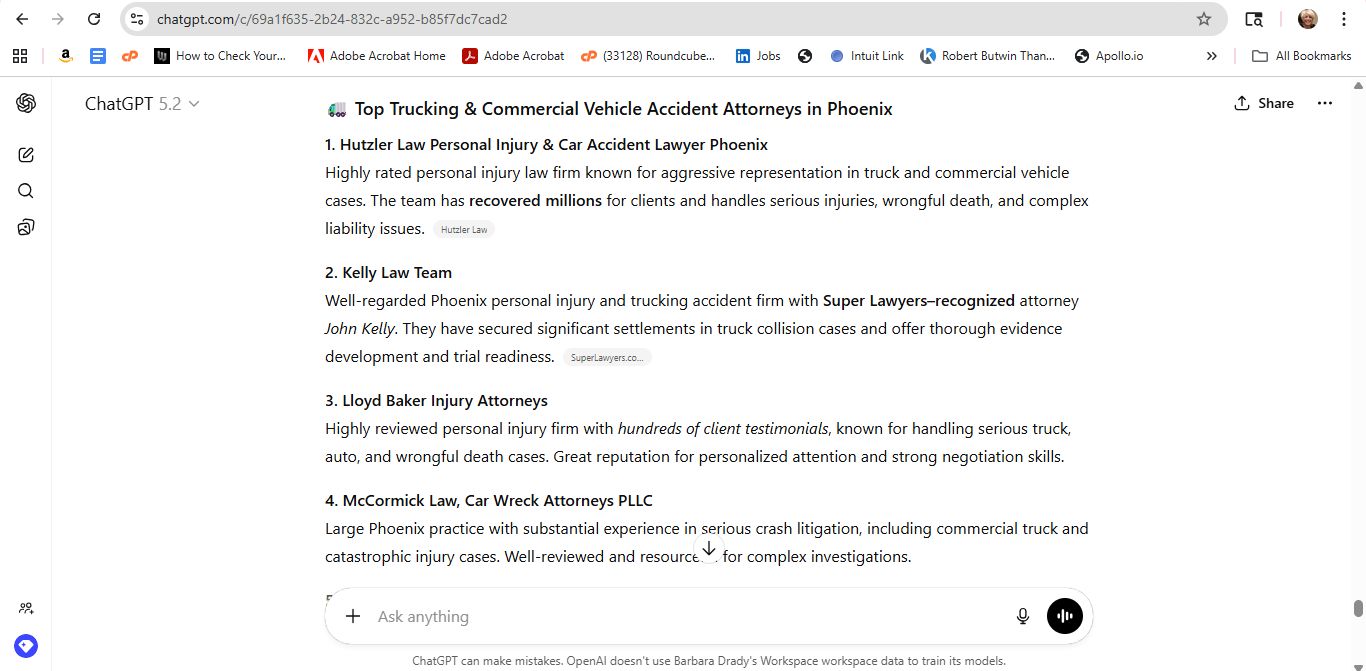Screen dimensions: 1366x671
Task: Focus the Ask anything input field
Action: (x=690, y=616)
